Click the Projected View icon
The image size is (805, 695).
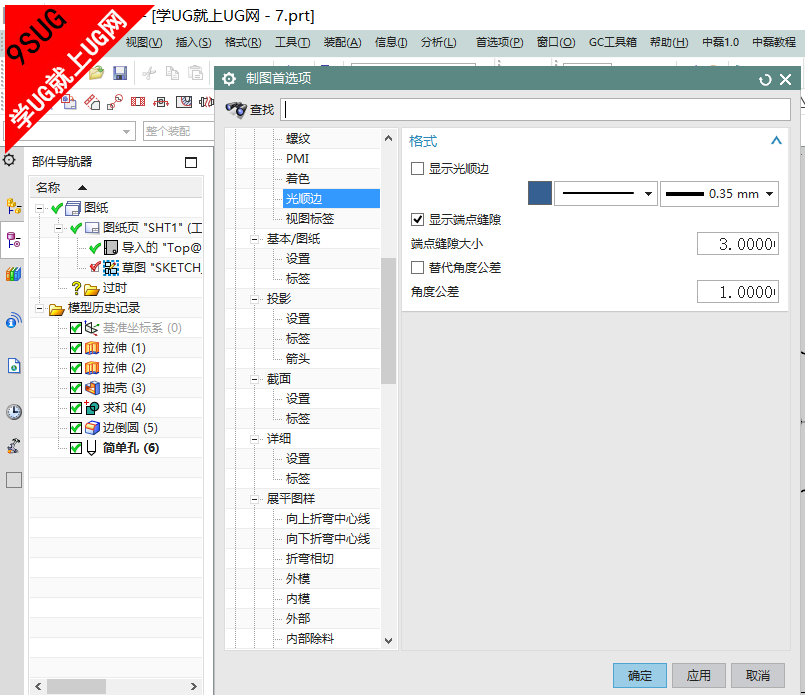pos(92,102)
